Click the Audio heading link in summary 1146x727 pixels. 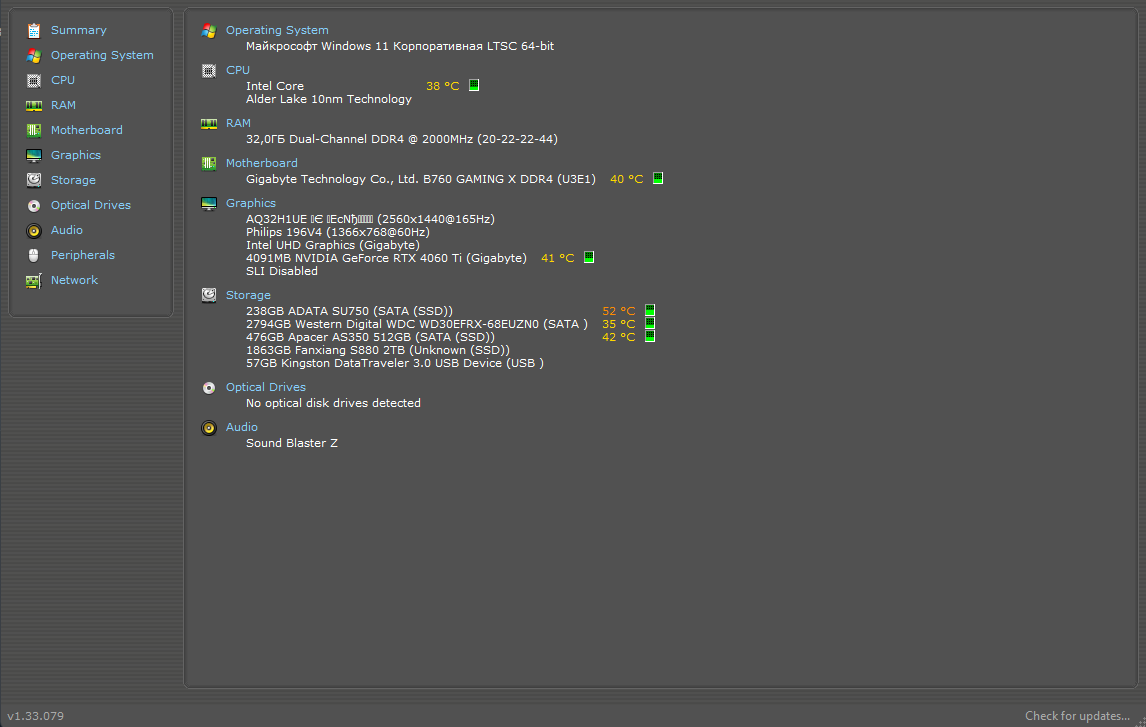(x=242, y=427)
